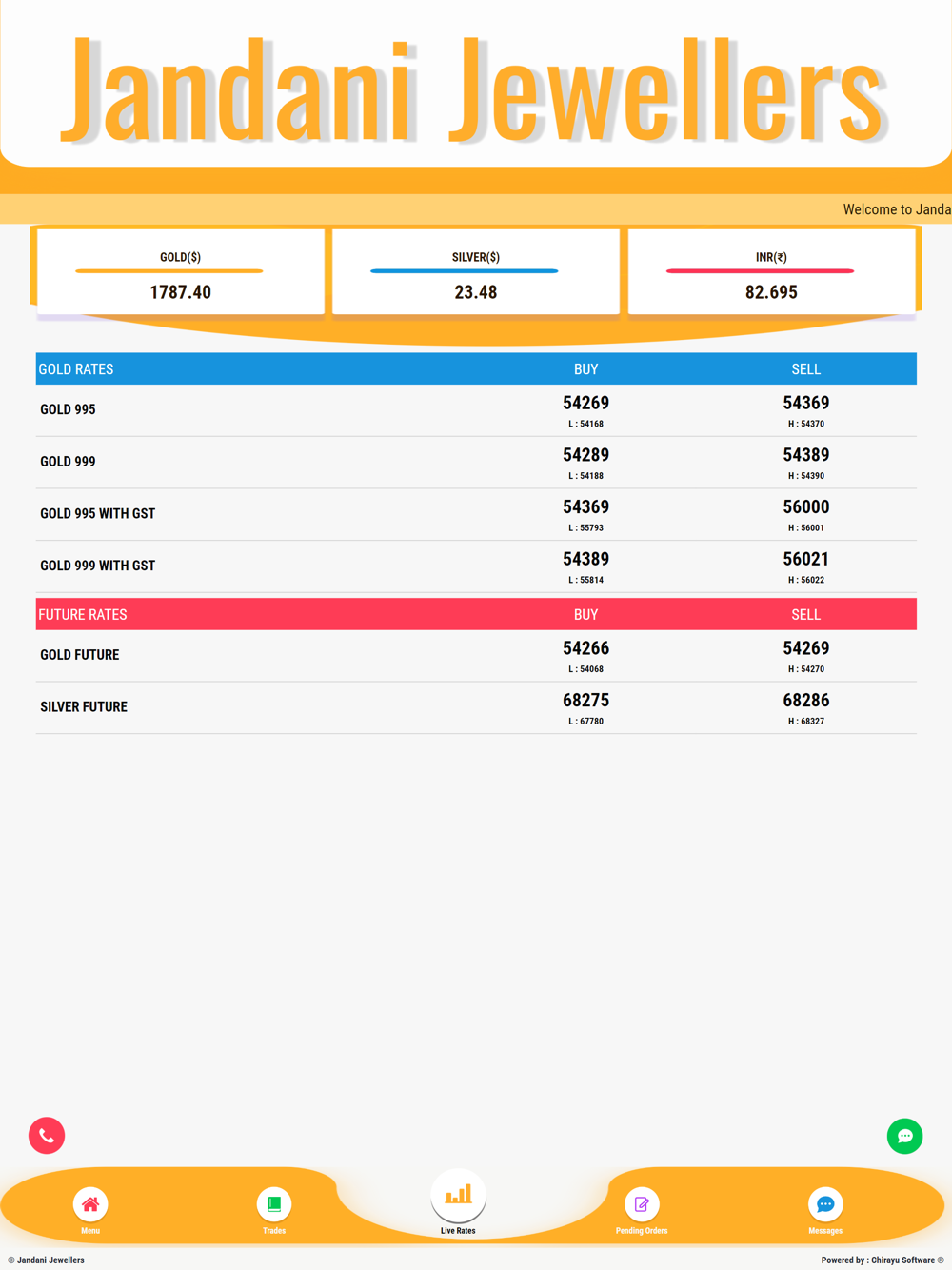
Task: Open Powered by Chirayu Software link
Action: (883, 1260)
